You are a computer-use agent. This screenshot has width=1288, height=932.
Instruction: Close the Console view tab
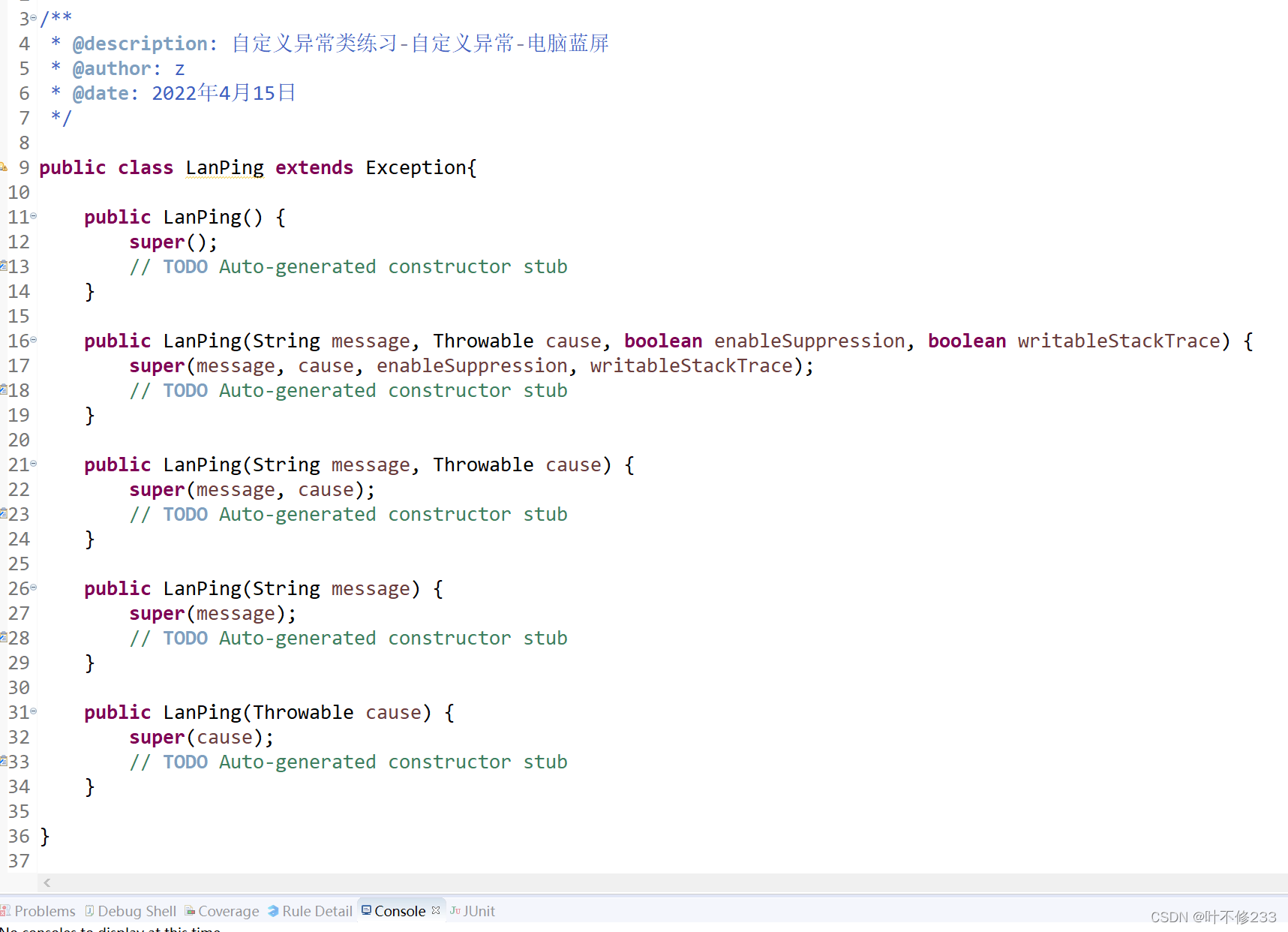(436, 910)
